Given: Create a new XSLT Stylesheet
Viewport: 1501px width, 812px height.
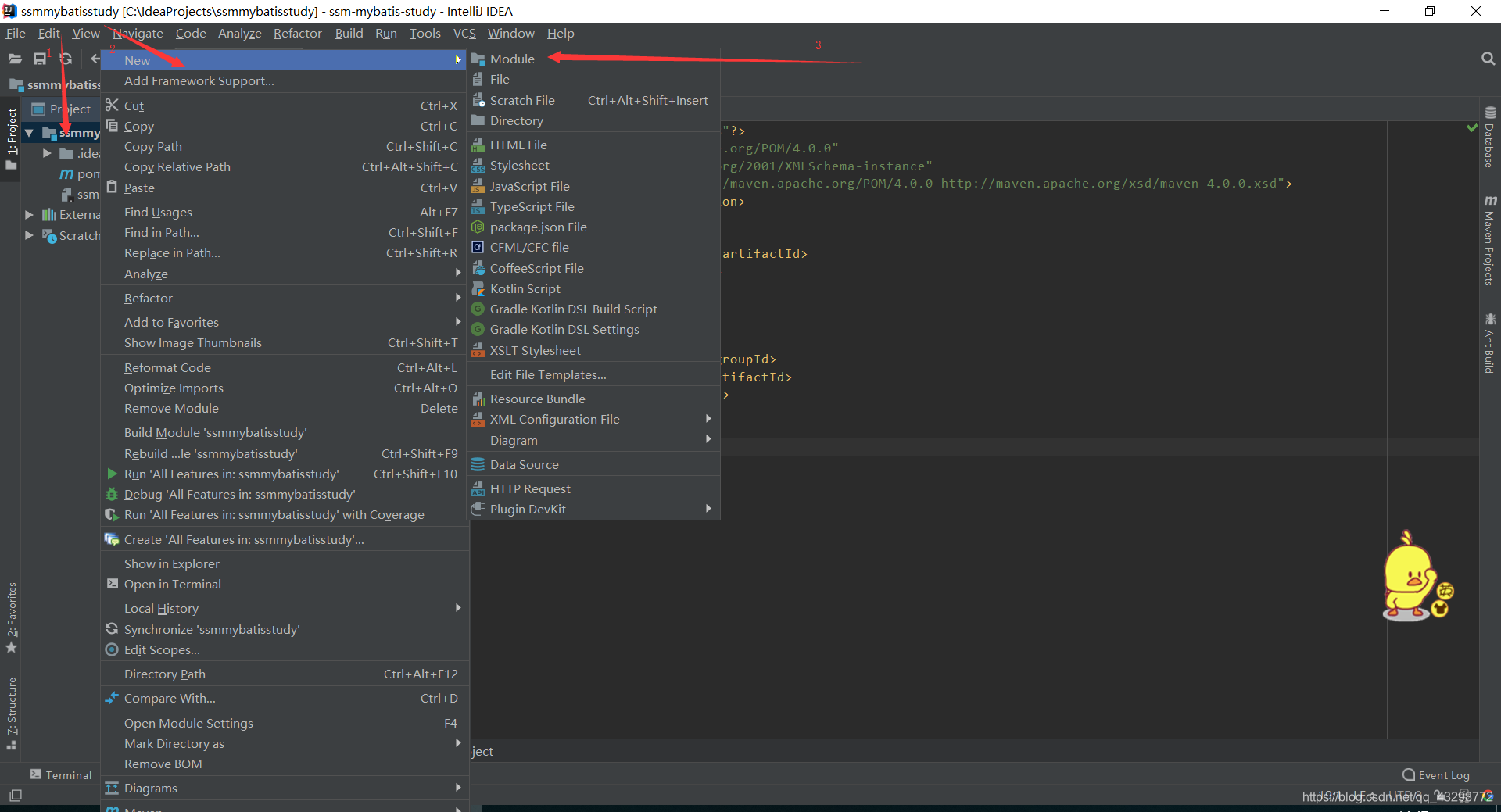Looking at the screenshot, I should pyautogui.click(x=593, y=350).
